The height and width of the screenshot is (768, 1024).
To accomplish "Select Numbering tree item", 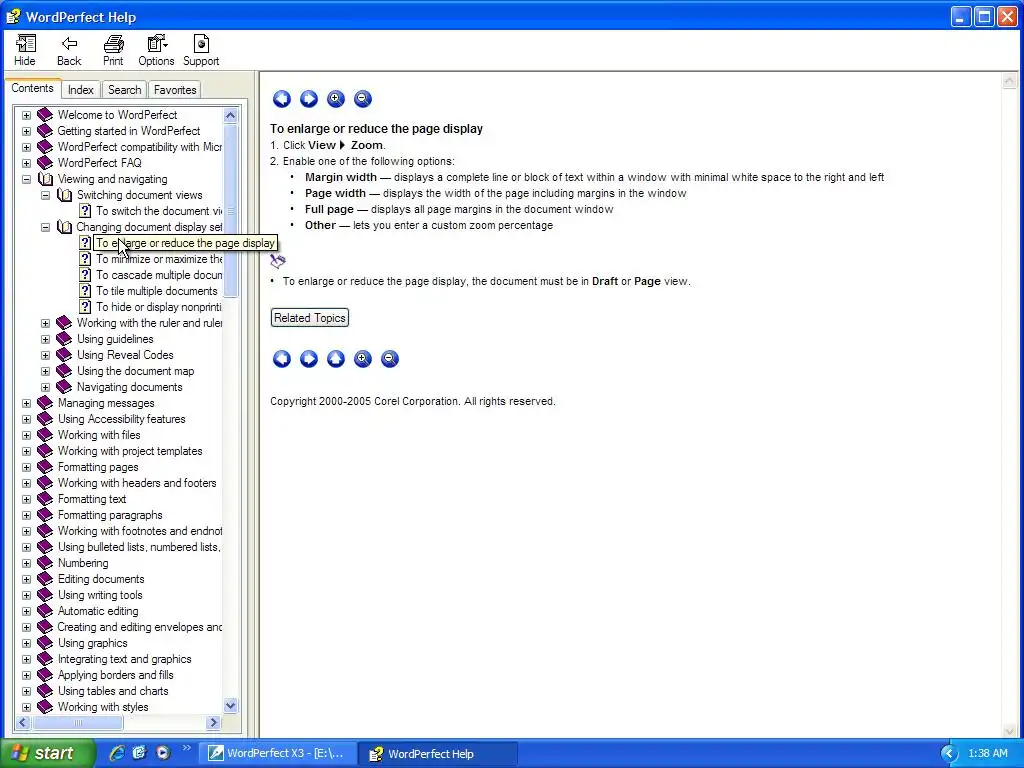I will pos(83,563).
